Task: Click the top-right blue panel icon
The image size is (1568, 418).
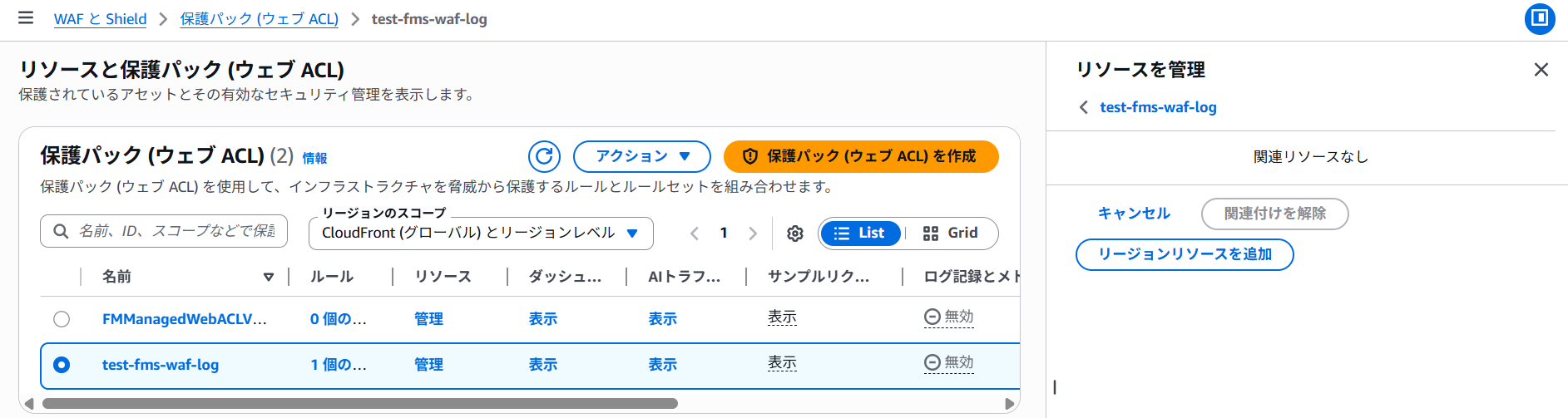Action: coord(1539,18)
